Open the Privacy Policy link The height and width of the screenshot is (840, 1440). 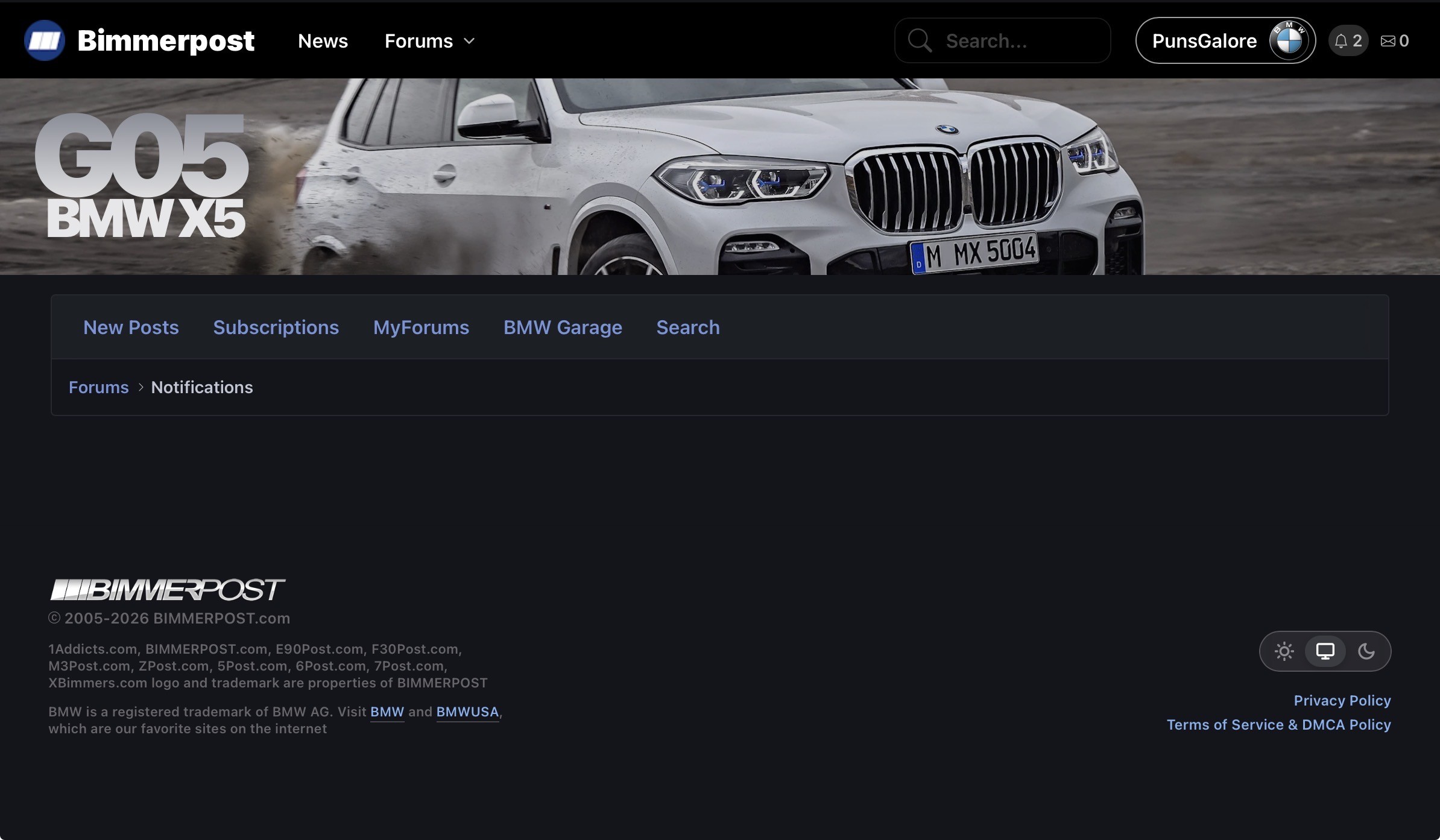click(x=1342, y=700)
